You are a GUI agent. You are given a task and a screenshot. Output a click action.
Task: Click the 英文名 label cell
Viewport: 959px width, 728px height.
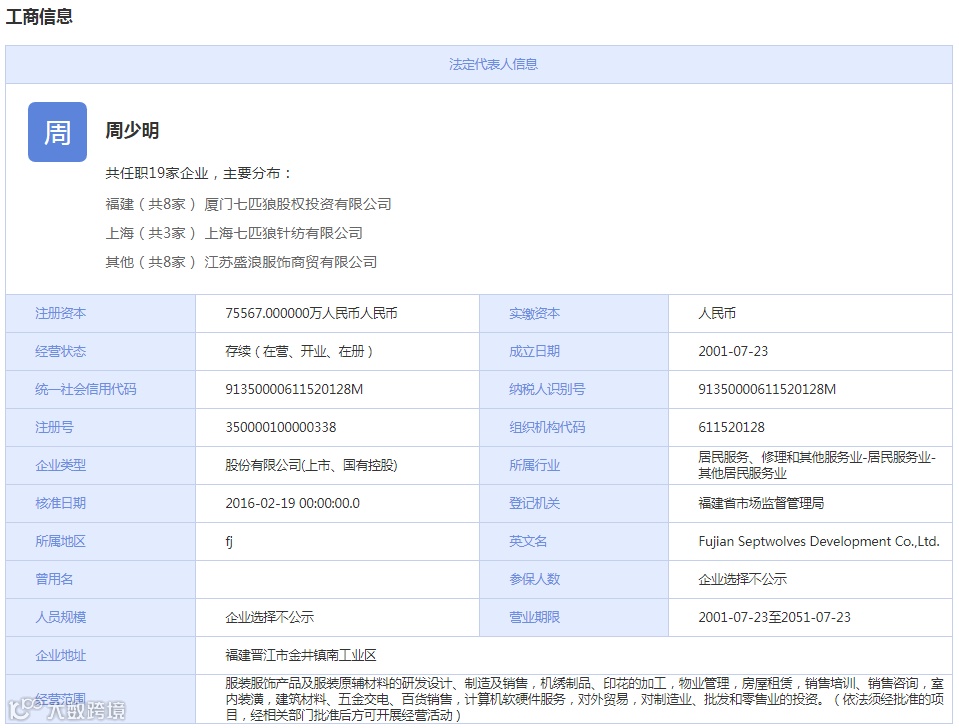(574, 541)
